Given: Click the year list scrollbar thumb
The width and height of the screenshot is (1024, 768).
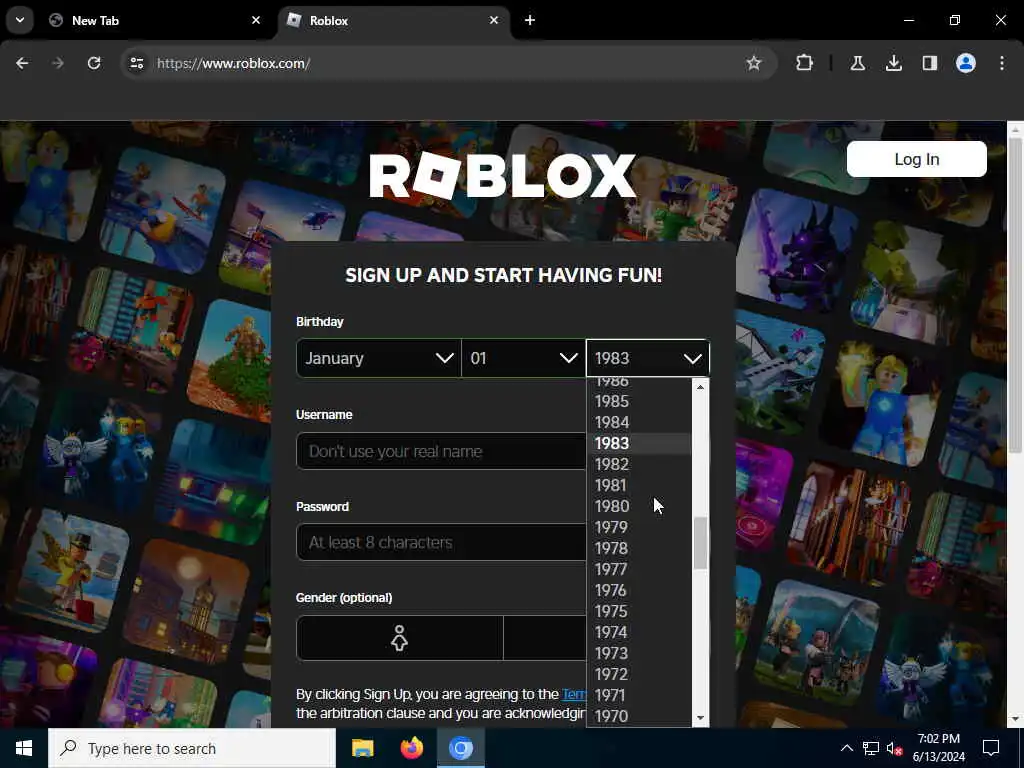Looking at the screenshot, I should pos(700,543).
